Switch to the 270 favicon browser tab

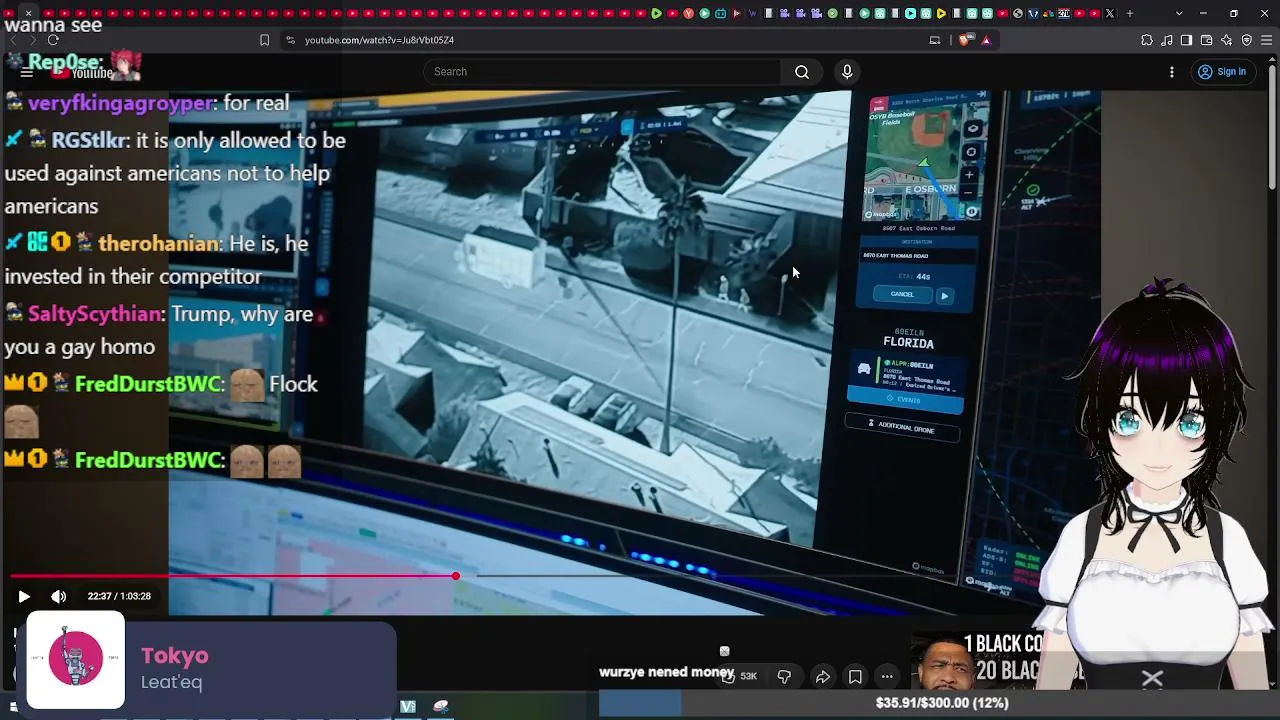pos(1064,13)
